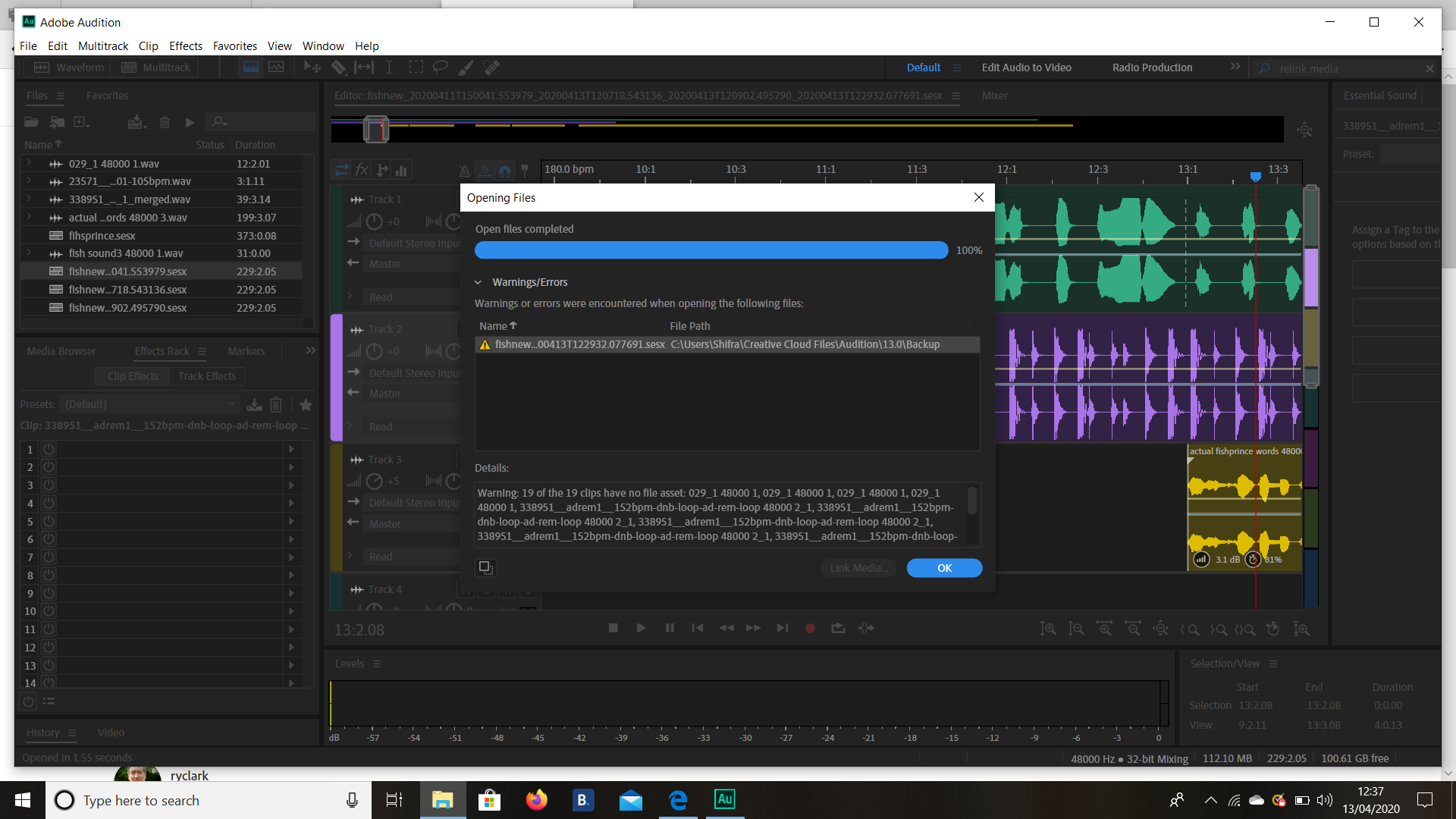
Task: Select the Paintbrush Selection tool
Action: click(x=466, y=67)
